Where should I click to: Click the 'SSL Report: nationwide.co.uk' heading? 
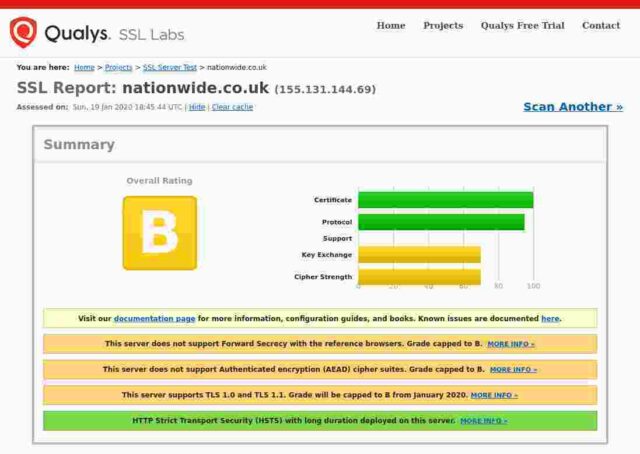tap(143, 88)
